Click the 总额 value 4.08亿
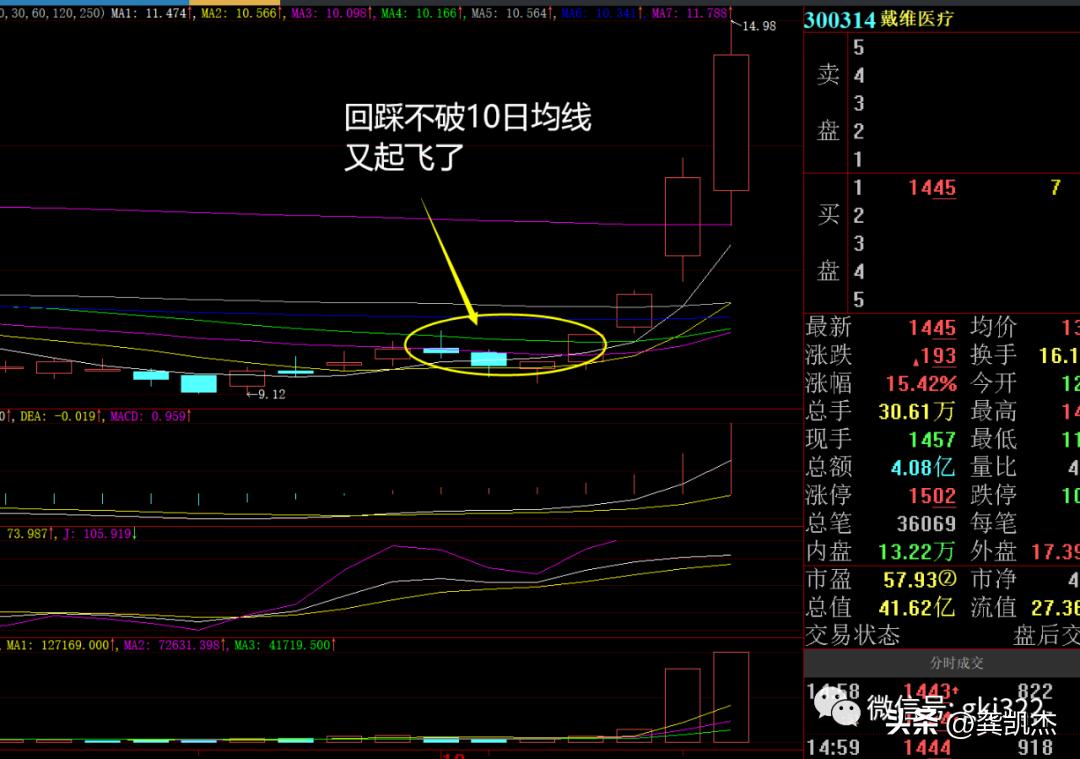1080x759 pixels. 922,468
